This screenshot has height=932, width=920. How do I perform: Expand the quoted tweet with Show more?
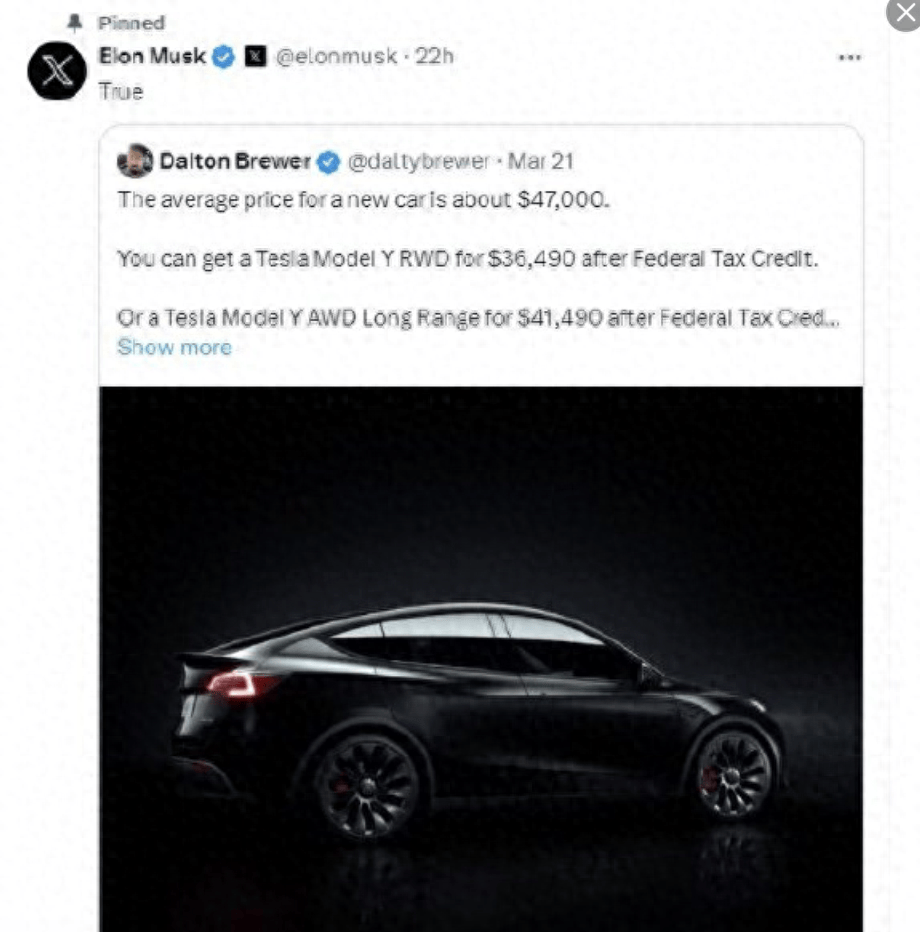point(174,347)
